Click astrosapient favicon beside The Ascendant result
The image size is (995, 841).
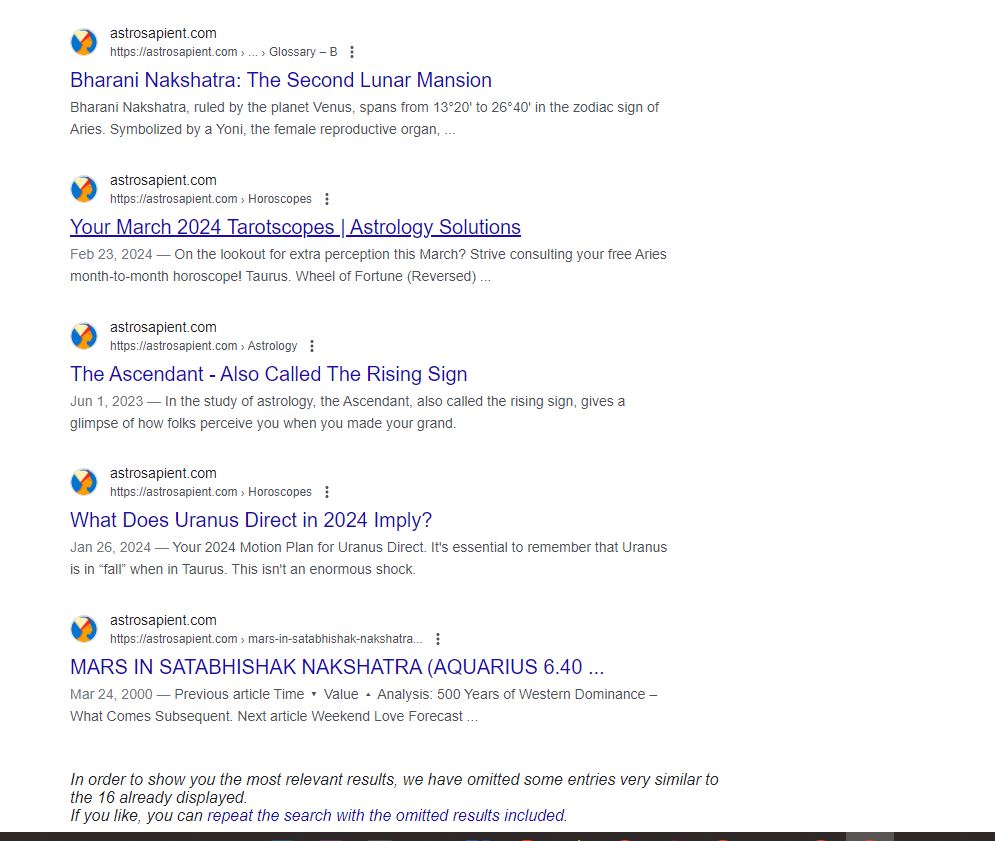(x=84, y=336)
